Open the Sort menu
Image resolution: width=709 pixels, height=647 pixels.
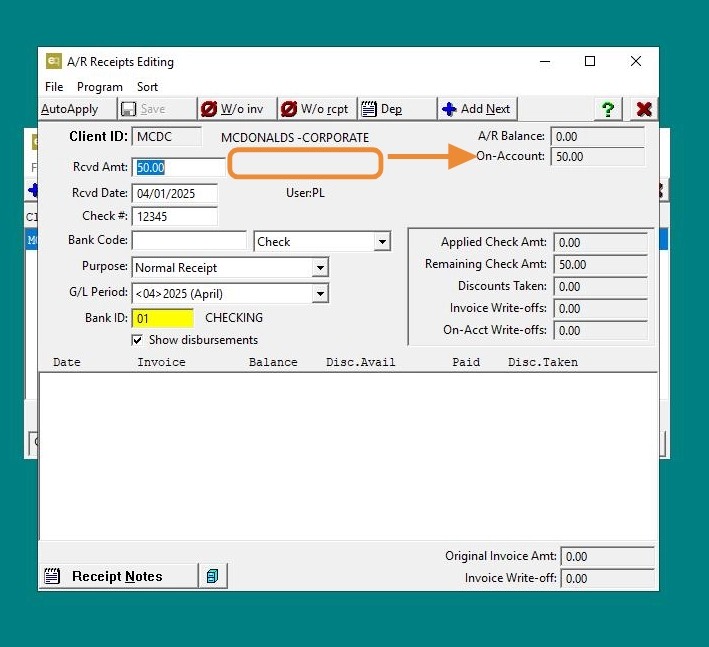pos(147,87)
